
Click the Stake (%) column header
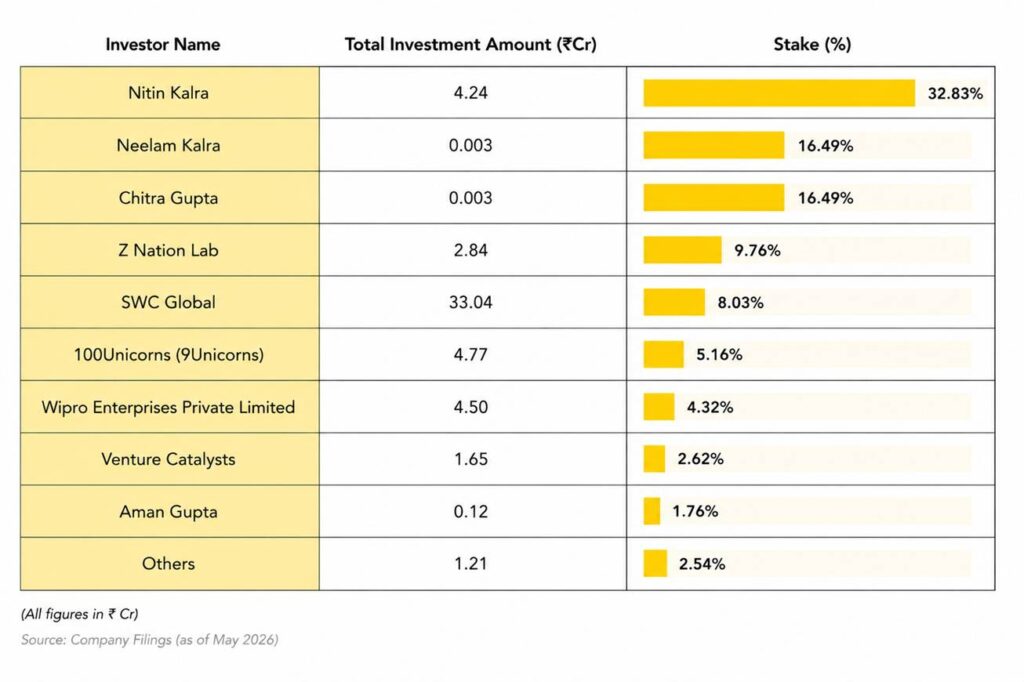[x=812, y=44]
